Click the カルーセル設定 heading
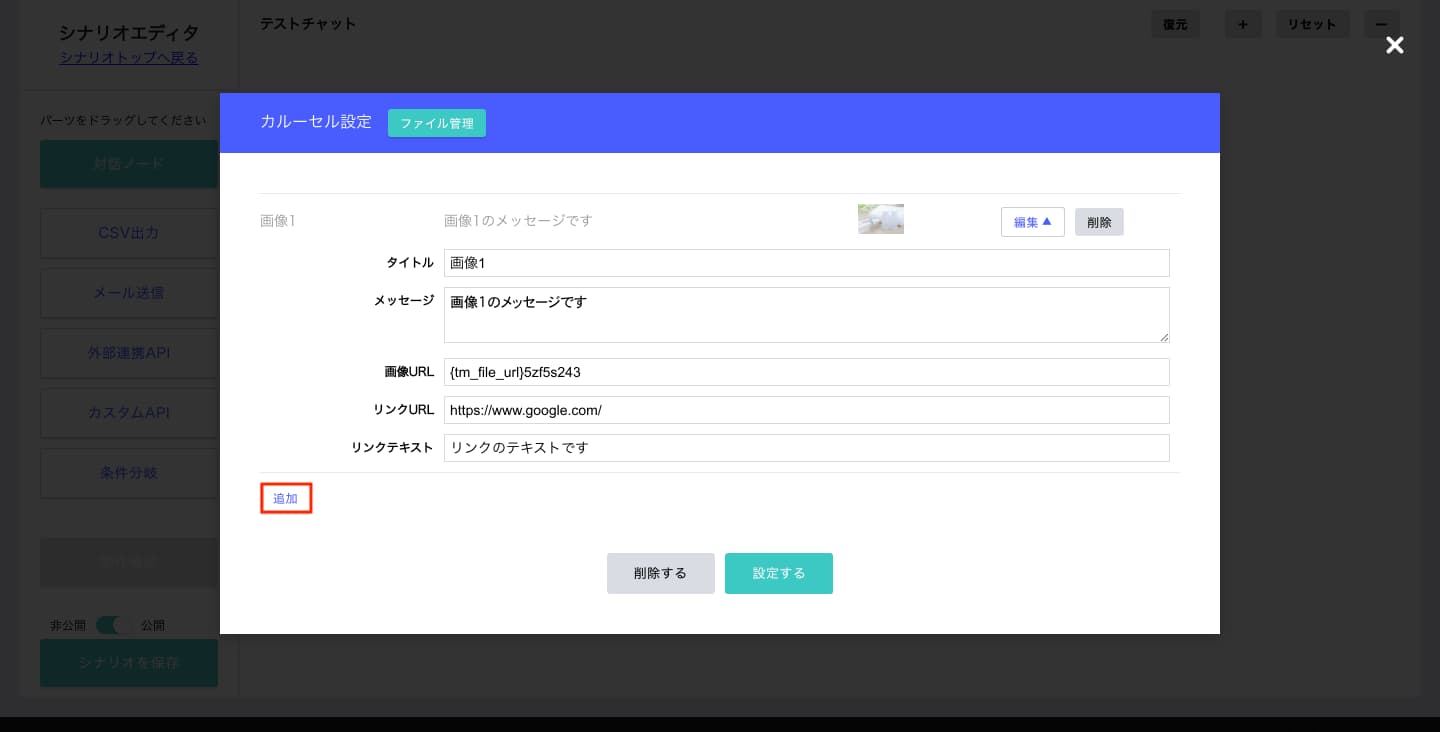The image size is (1440, 732). click(316, 122)
